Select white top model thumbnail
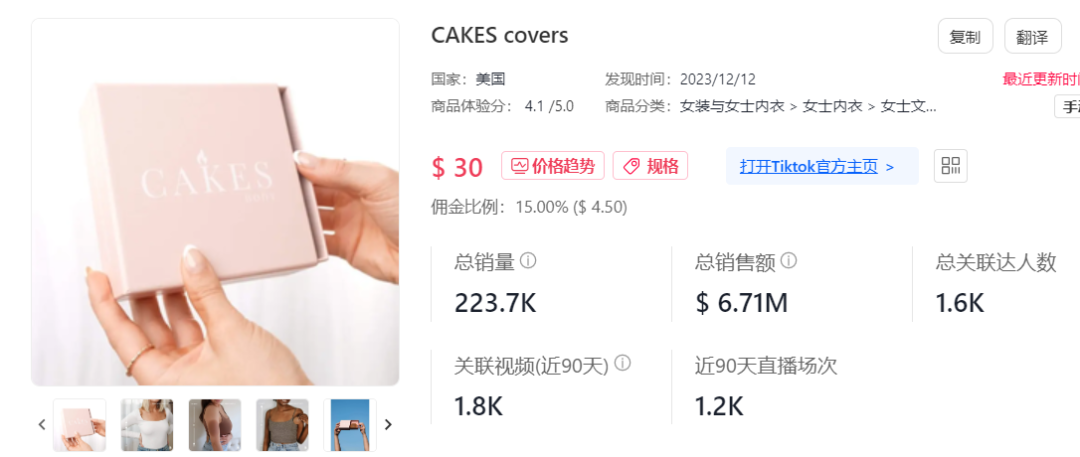The width and height of the screenshot is (1080, 457). (147, 425)
